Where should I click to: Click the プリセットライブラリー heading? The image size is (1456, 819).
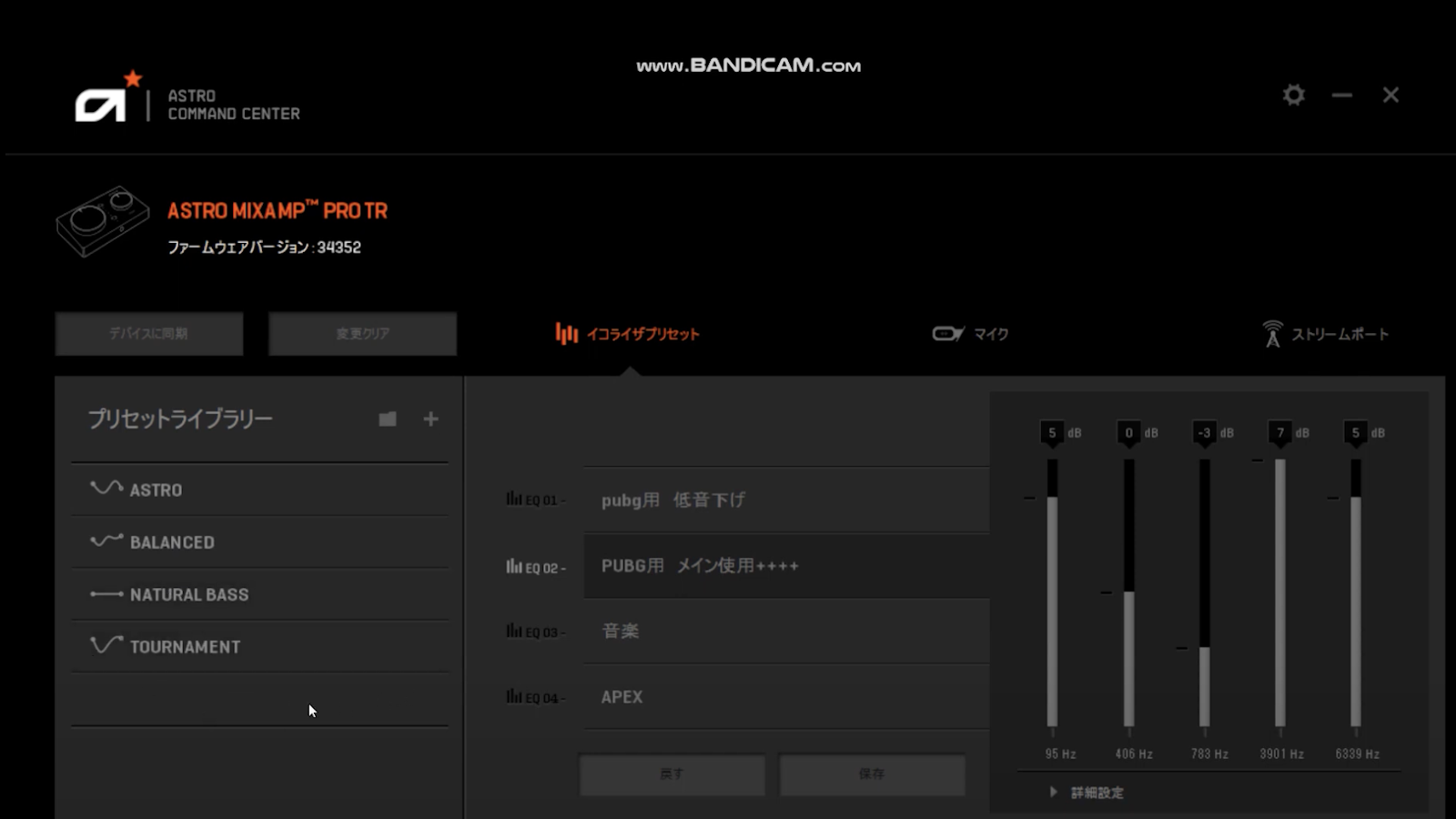tap(180, 419)
